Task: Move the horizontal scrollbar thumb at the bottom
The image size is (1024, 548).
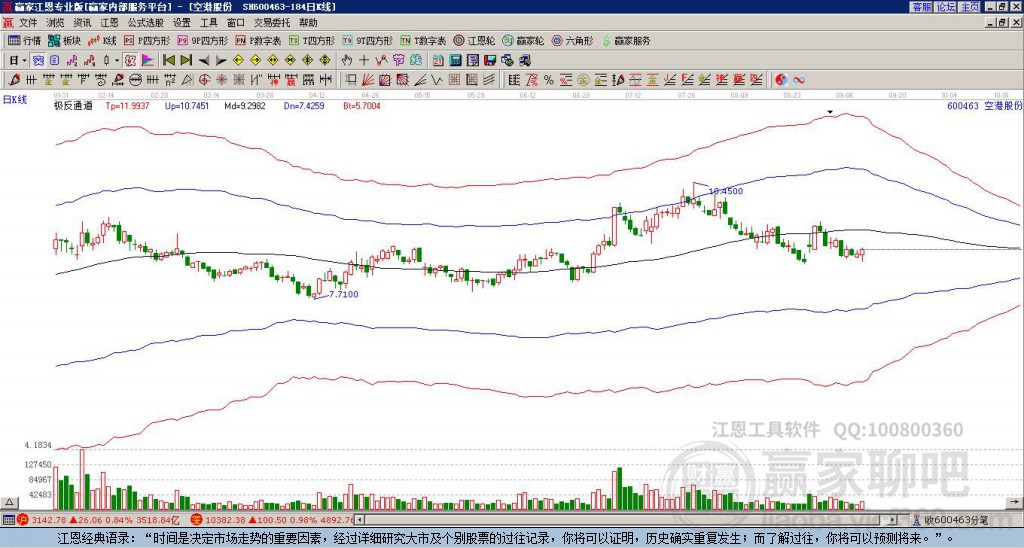Action: 622,520
